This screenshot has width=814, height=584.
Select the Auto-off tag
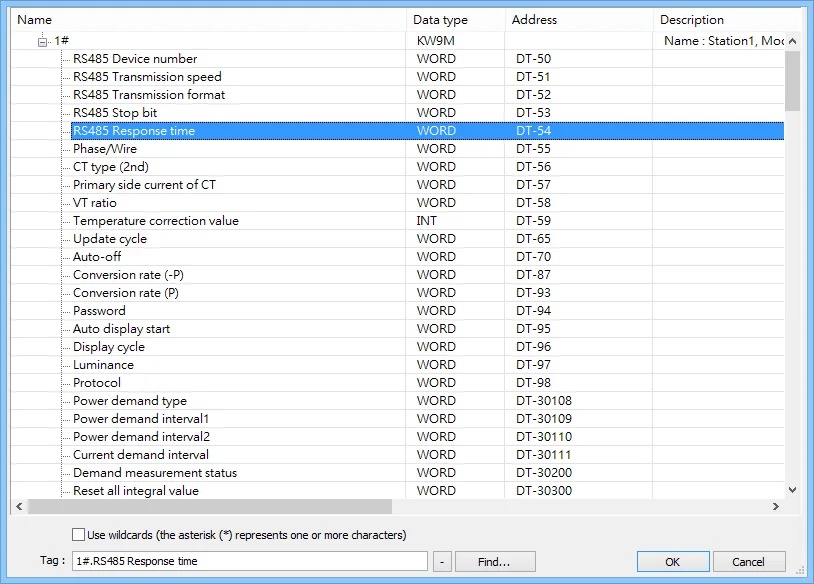[x=97, y=256]
